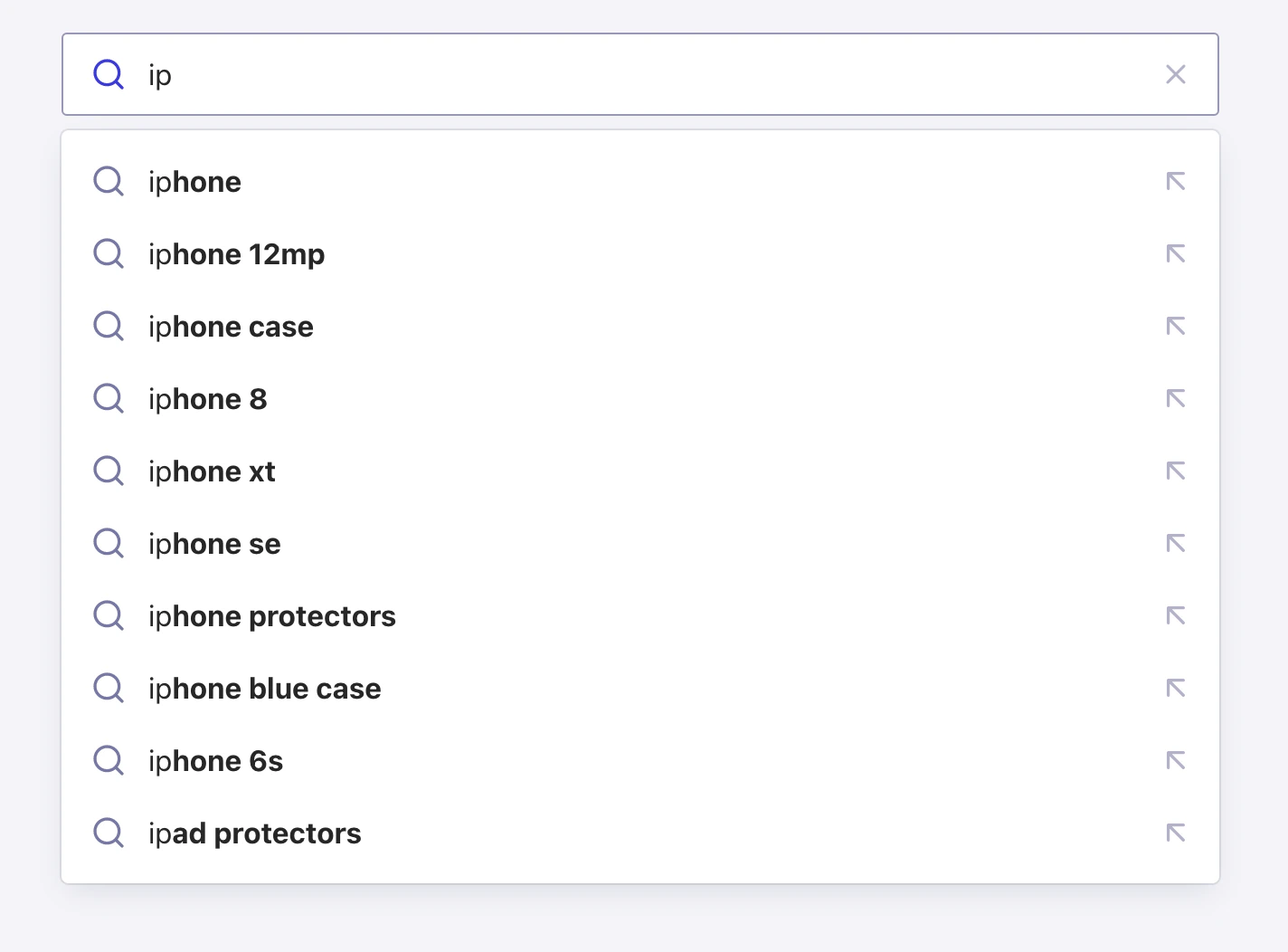The width and height of the screenshot is (1288, 952).
Task: Click the X to clear the search input
Action: click(x=1176, y=74)
